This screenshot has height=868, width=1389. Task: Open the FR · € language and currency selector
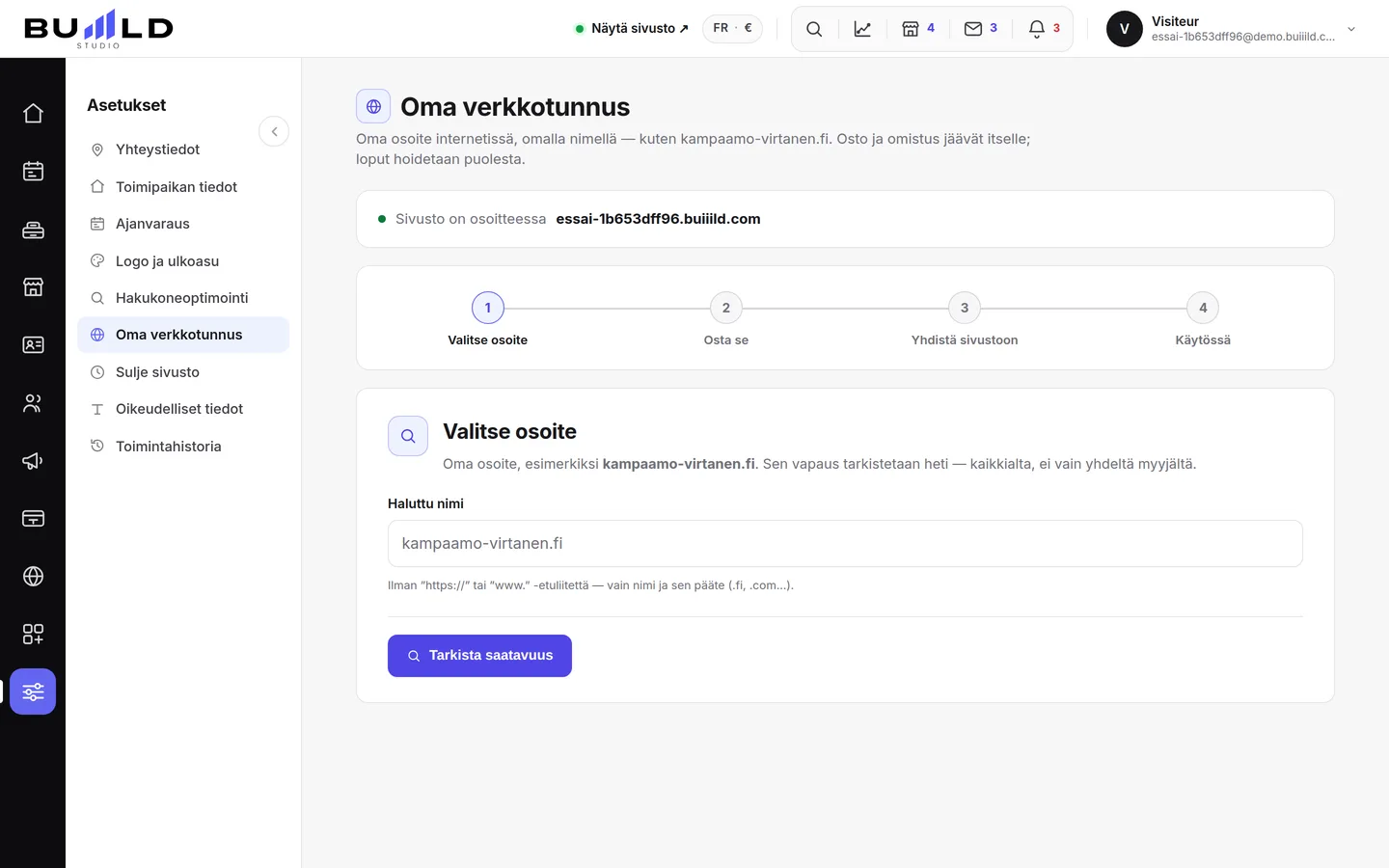coord(732,28)
